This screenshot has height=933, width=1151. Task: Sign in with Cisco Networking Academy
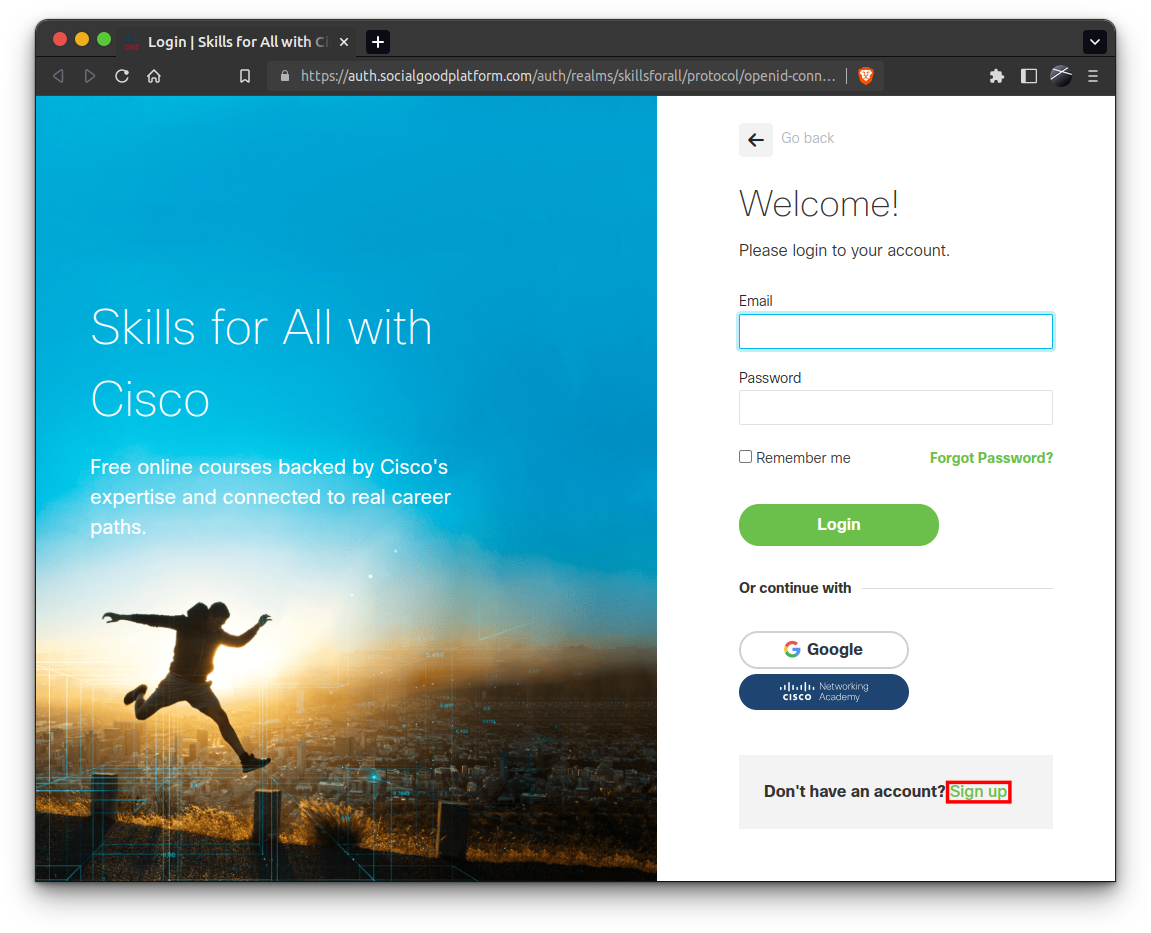coord(823,692)
